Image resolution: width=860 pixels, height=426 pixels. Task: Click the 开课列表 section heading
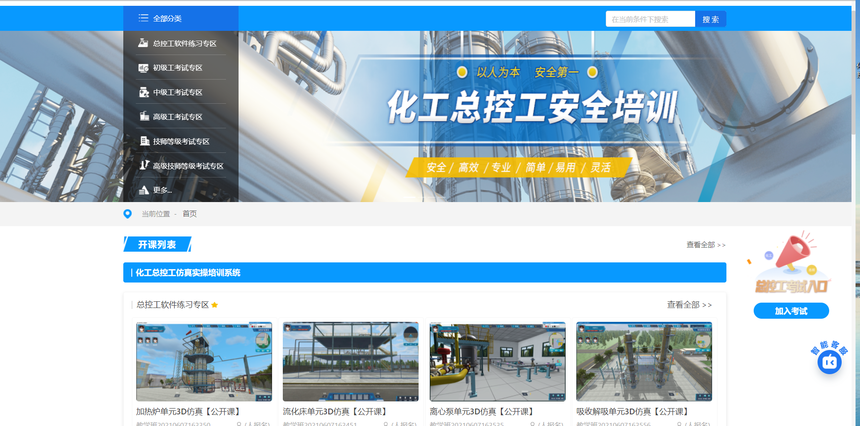(157, 245)
